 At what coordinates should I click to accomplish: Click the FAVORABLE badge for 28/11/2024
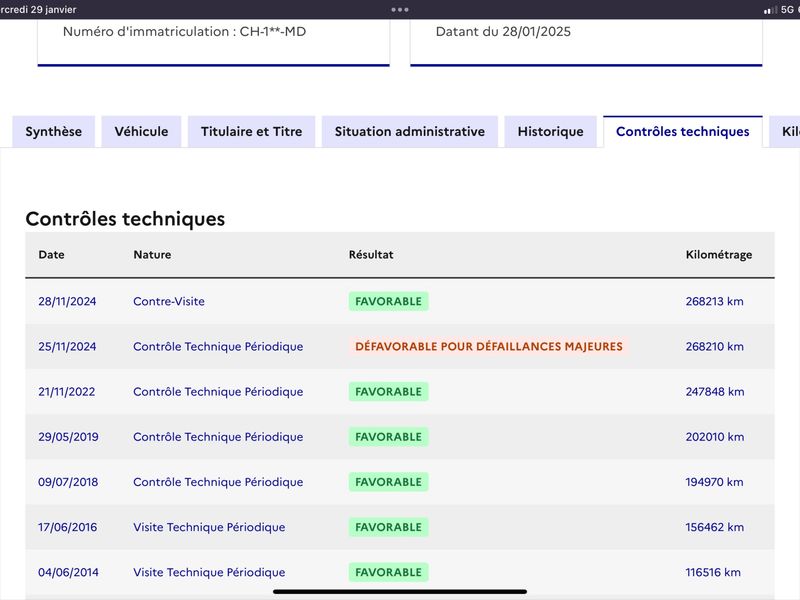click(x=388, y=302)
